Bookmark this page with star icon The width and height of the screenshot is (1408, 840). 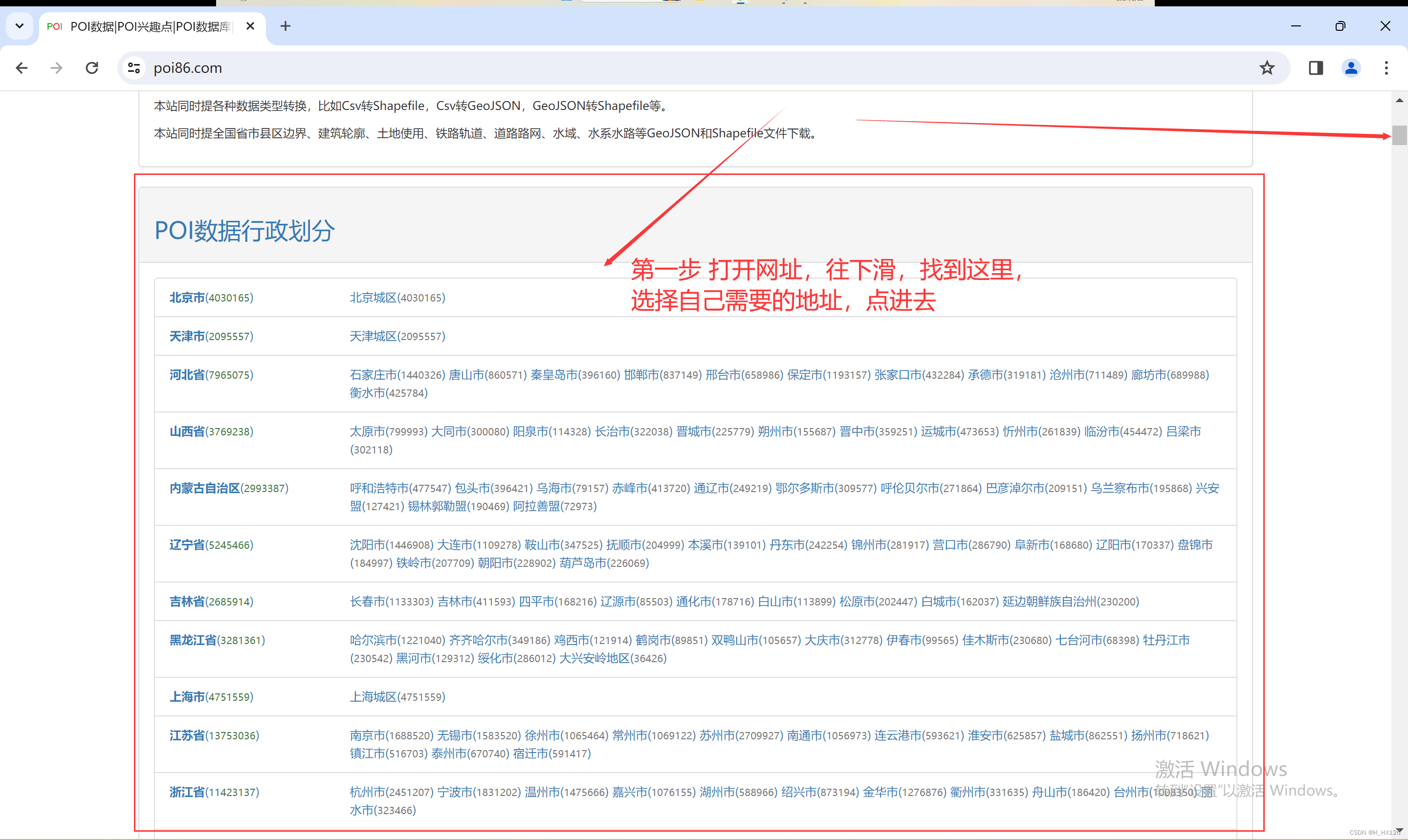point(1266,68)
